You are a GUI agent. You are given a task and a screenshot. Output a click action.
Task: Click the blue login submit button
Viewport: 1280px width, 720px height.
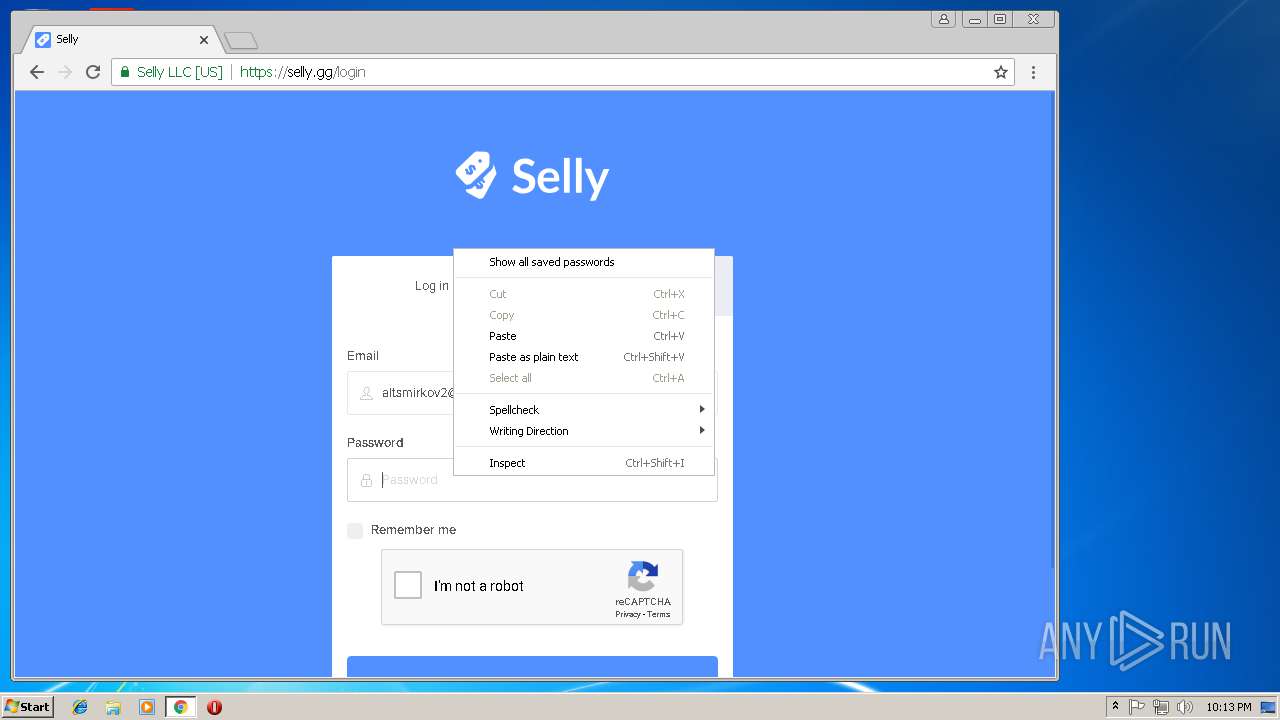(x=532, y=667)
